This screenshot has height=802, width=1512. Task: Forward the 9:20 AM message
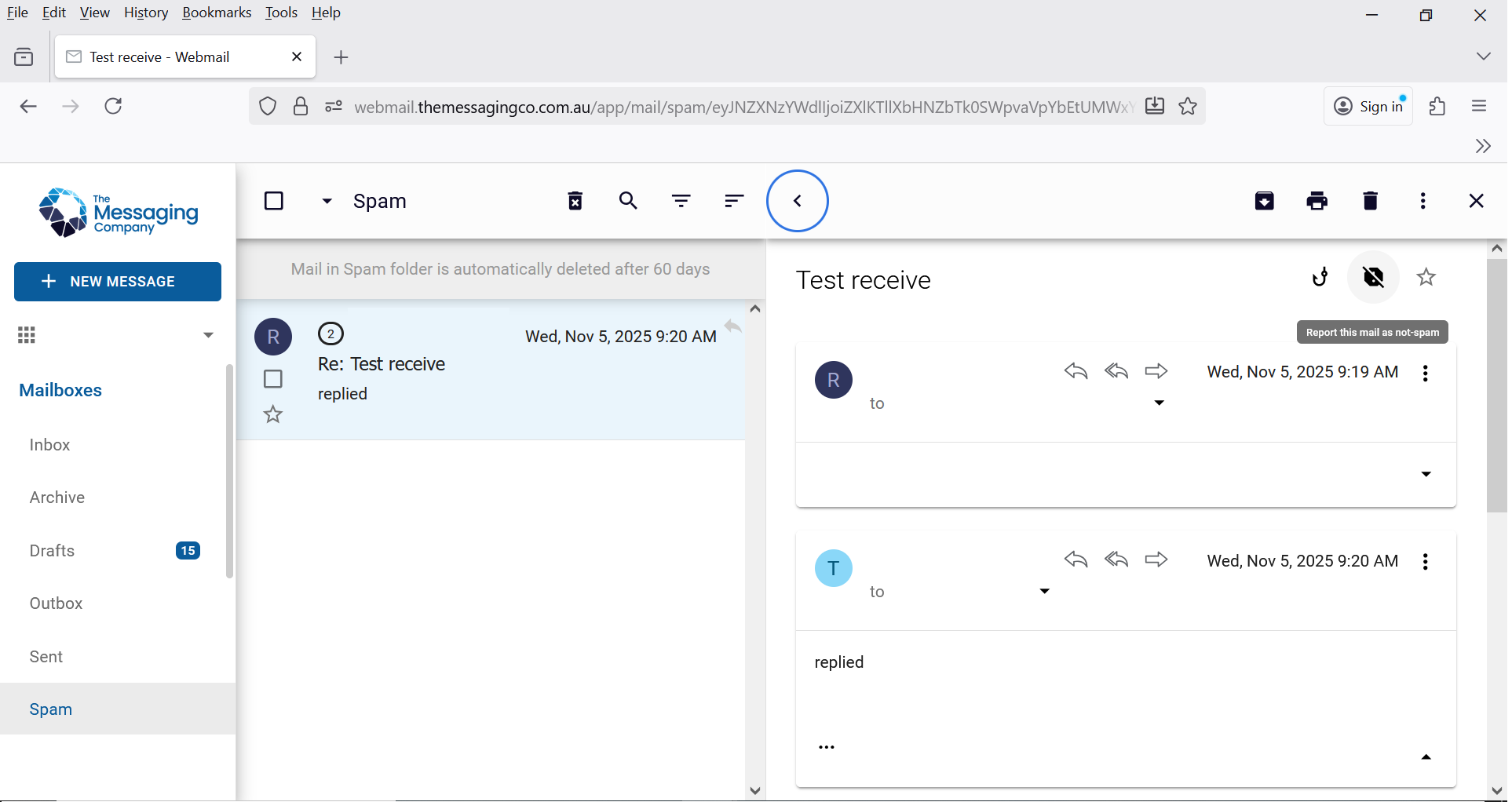pyautogui.click(x=1156, y=560)
